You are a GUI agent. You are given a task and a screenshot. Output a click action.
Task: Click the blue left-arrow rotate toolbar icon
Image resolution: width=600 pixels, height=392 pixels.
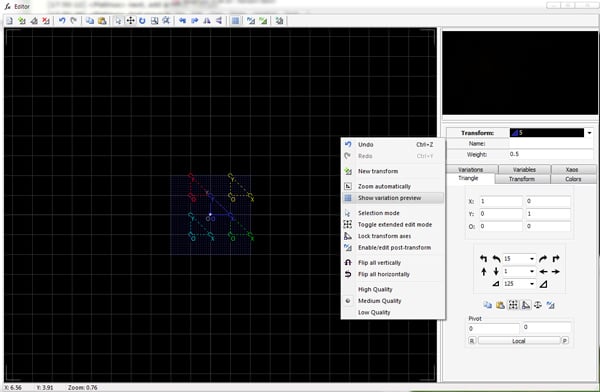coord(183,21)
